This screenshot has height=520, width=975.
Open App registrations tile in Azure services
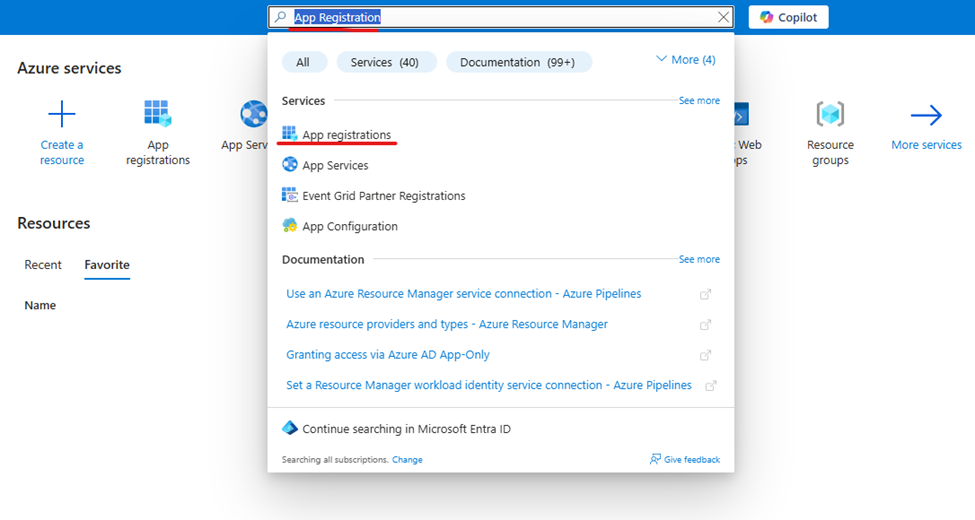158,114
